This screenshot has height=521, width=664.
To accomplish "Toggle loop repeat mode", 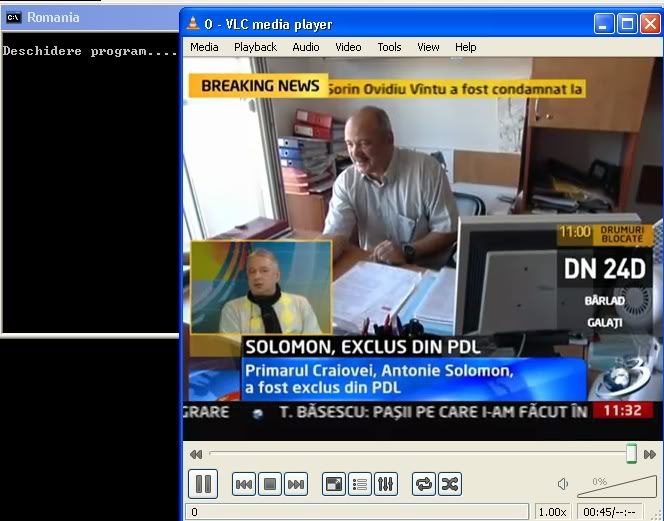I will click(x=424, y=485).
